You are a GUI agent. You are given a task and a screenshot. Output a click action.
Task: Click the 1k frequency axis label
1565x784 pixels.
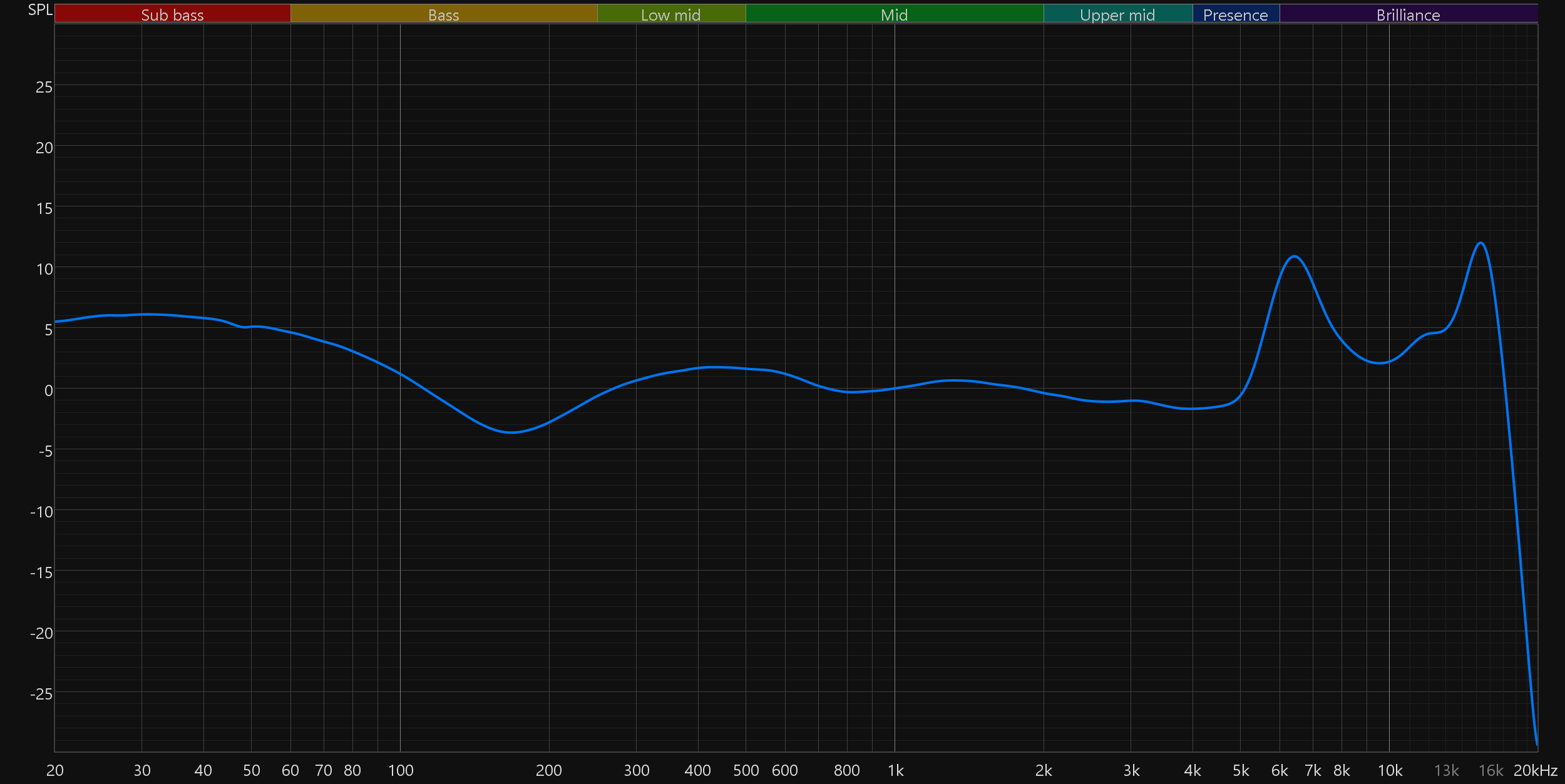point(895,770)
